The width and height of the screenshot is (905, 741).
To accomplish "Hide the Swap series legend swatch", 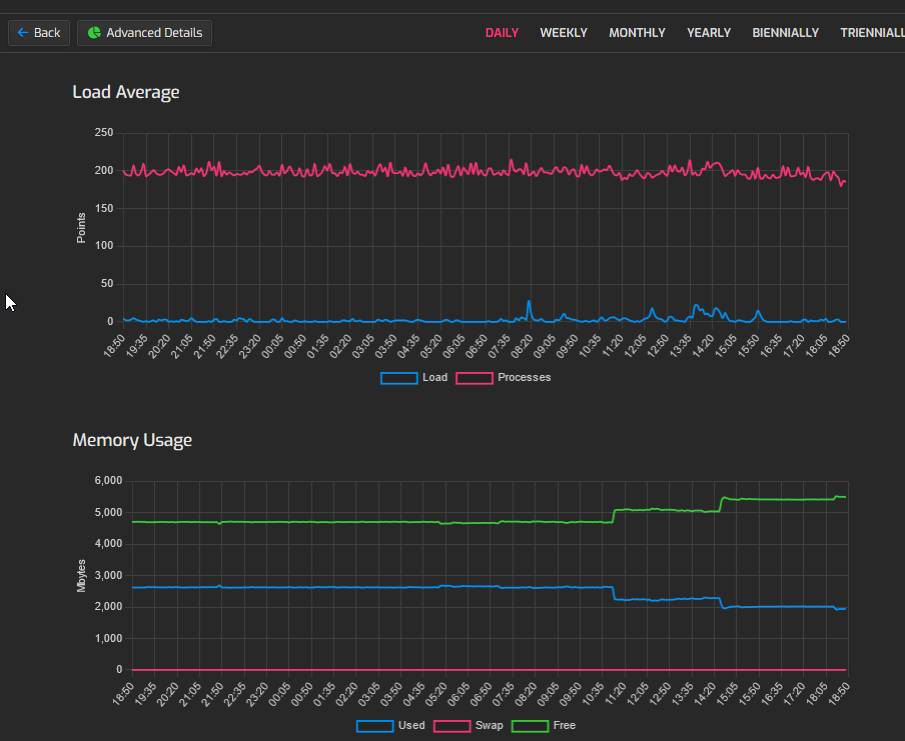I will (x=451, y=726).
